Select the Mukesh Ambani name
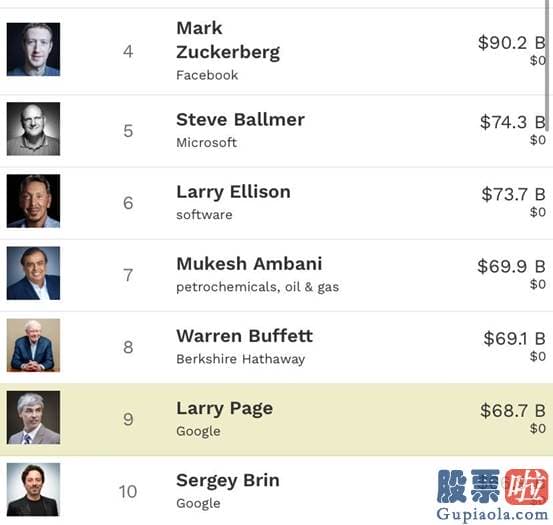The image size is (553, 525). tap(249, 264)
